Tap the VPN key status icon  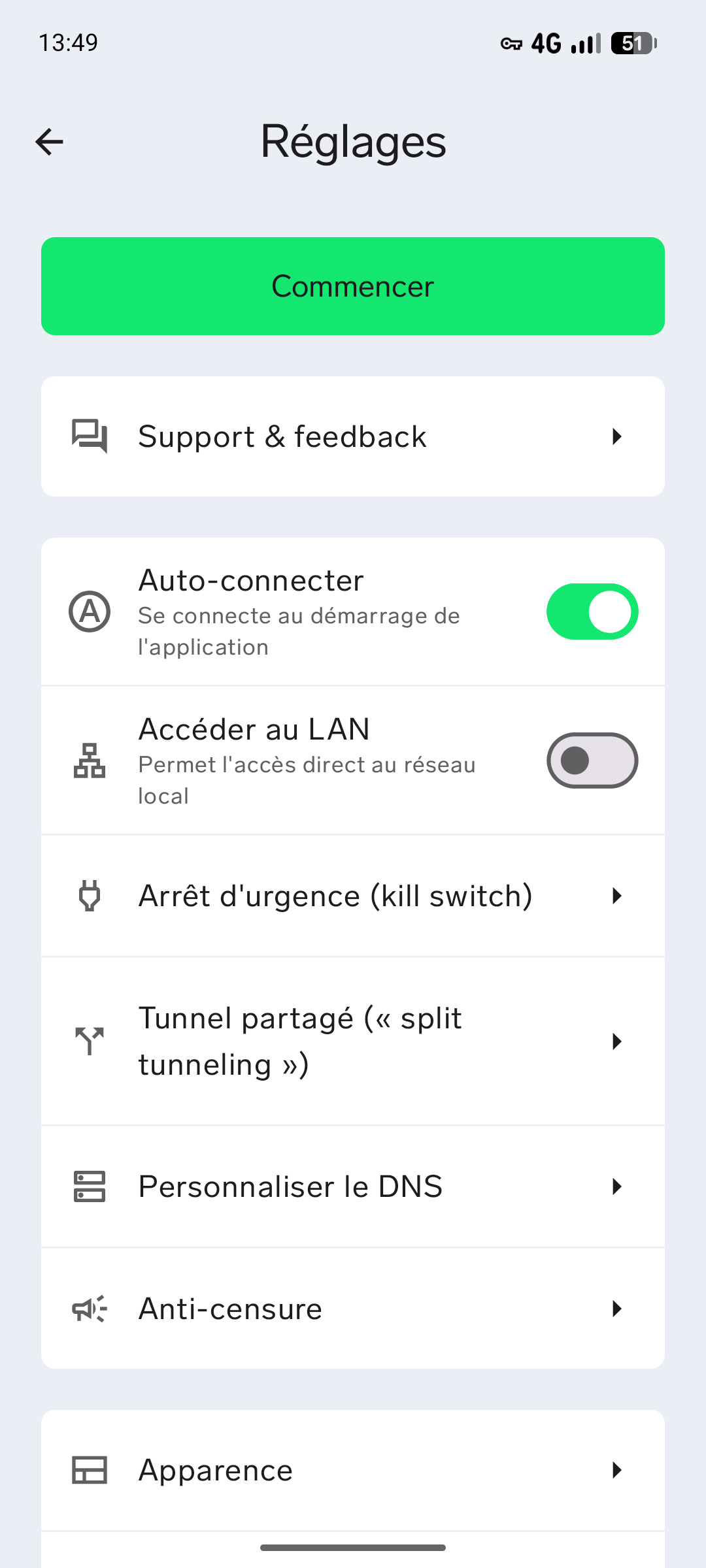(x=511, y=44)
